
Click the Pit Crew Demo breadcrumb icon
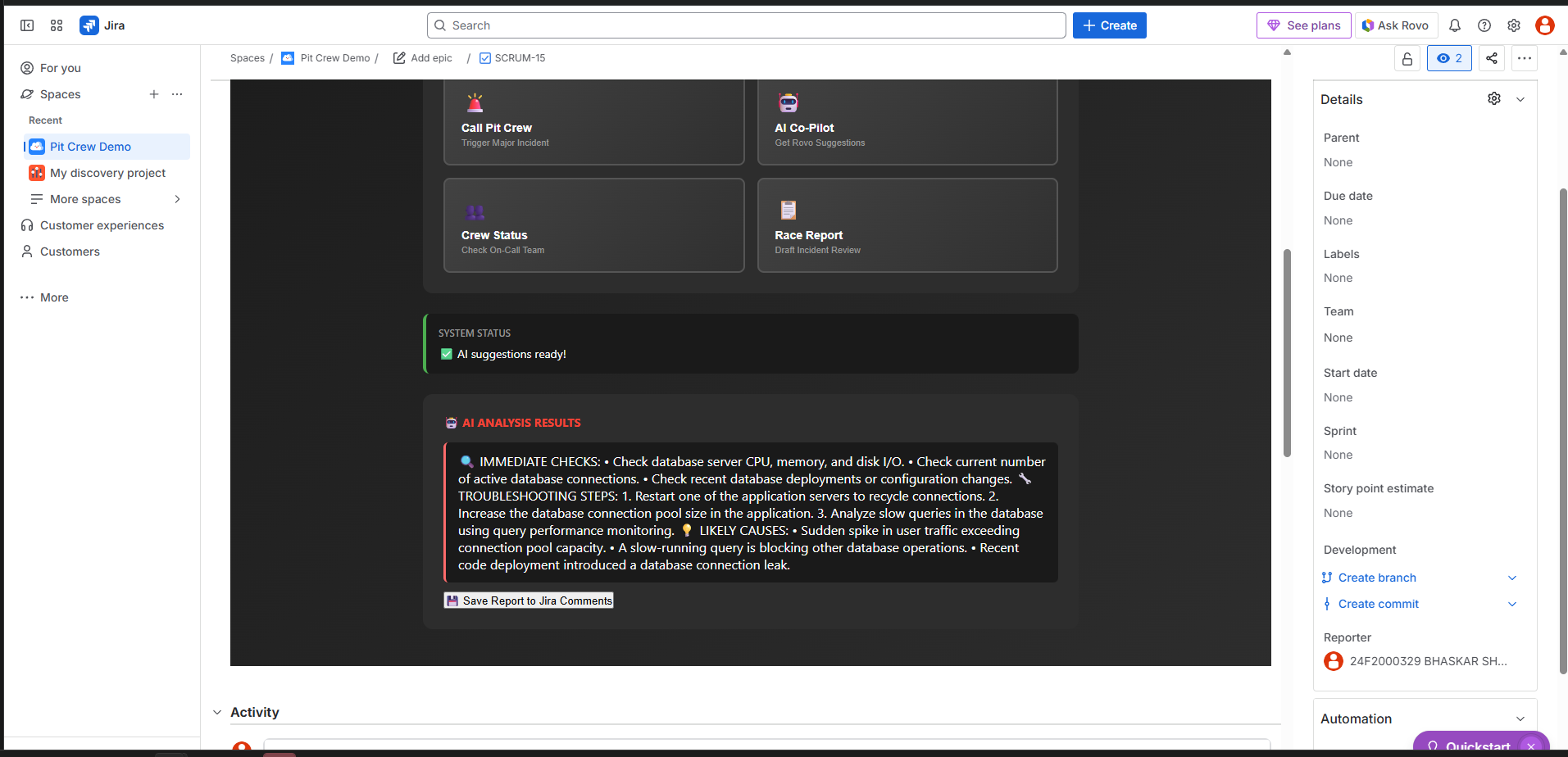click(288, 58)
